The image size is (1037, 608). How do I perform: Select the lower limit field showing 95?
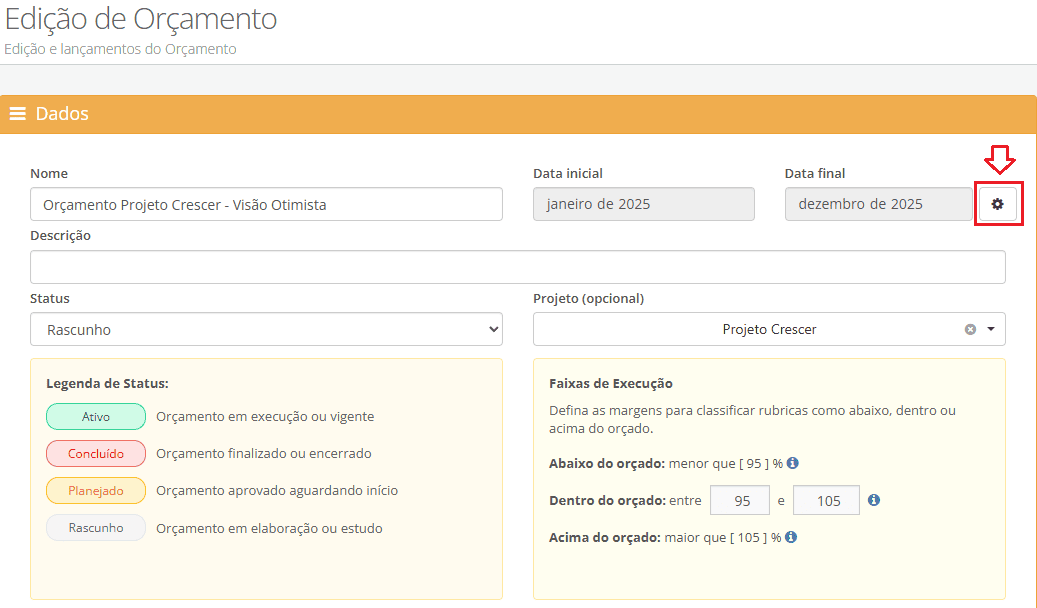tap(739, 500)
